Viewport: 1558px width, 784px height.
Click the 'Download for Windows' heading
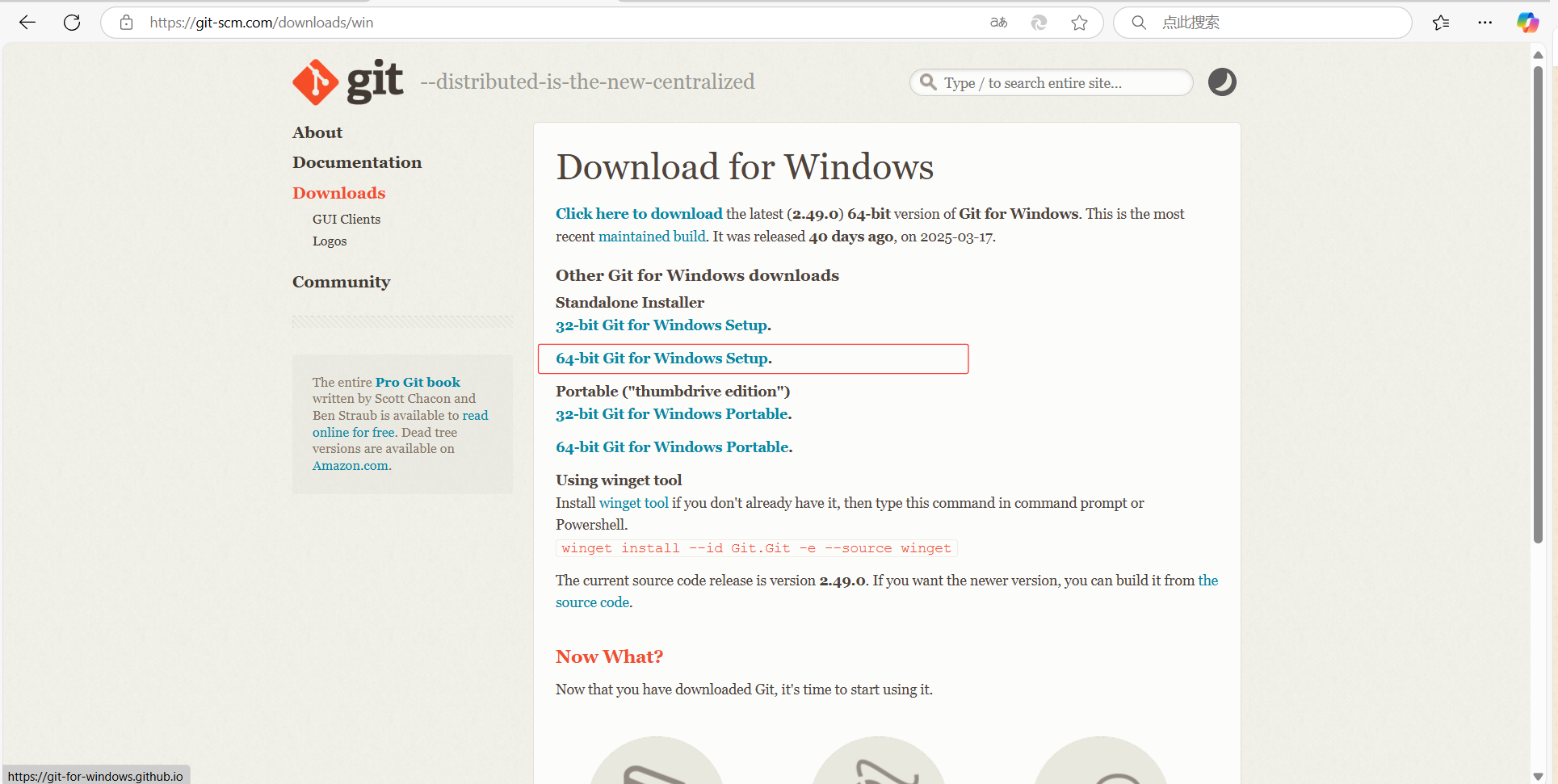coord(745,167)
